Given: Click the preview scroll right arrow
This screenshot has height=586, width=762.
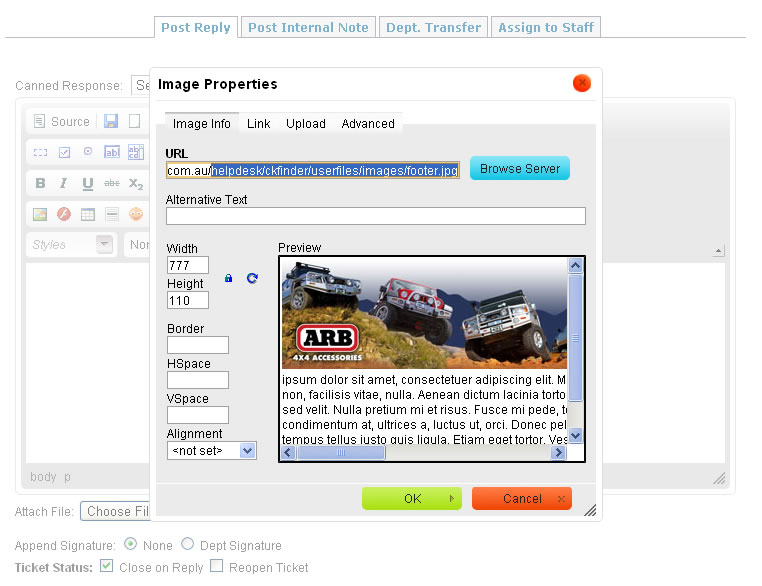Looking at the screenshot, I should [558, 453].
